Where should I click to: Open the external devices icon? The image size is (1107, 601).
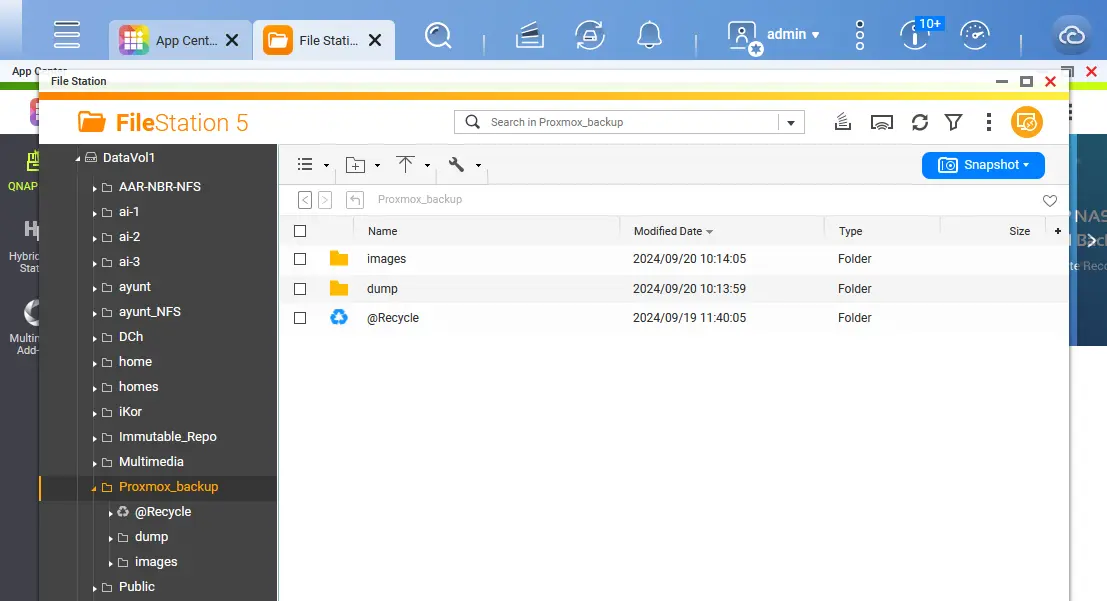coord(590,35)
